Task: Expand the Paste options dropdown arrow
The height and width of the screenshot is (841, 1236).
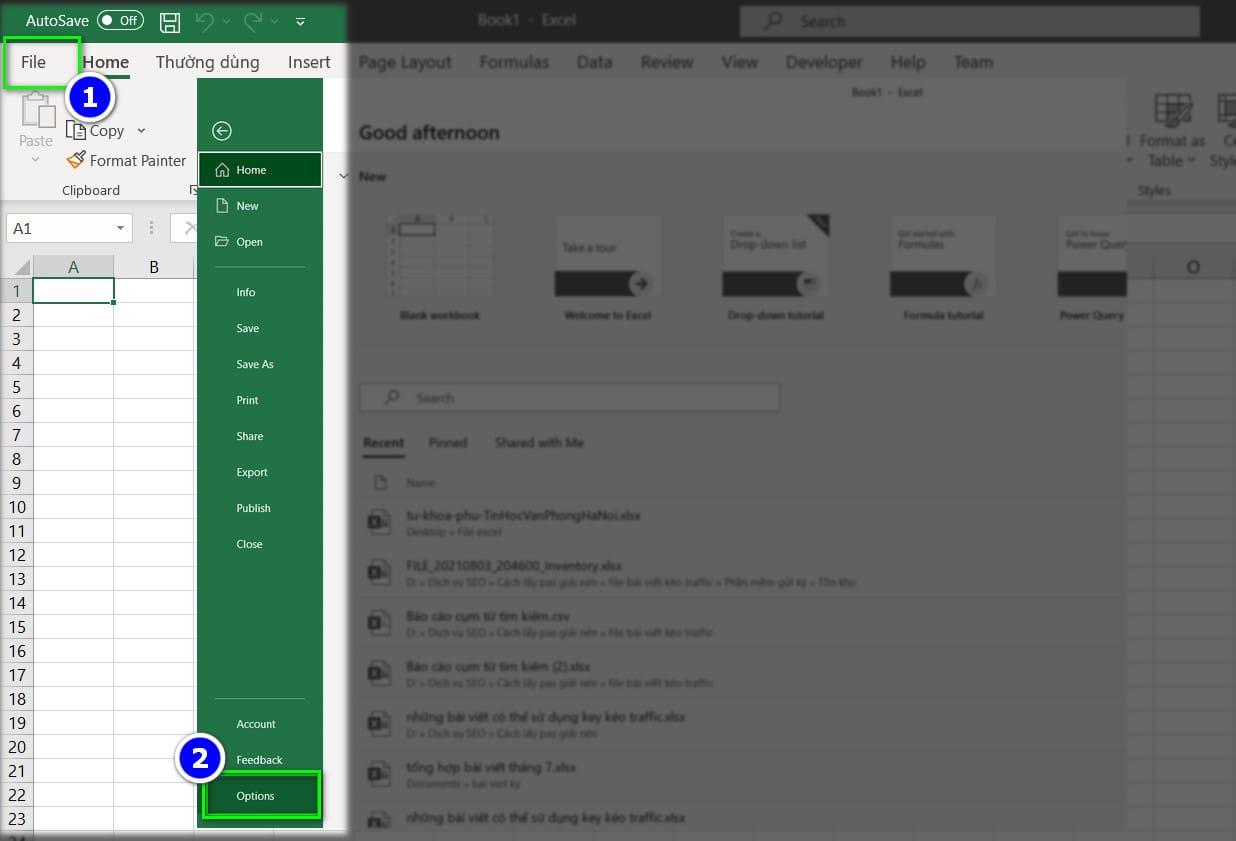Action: coord(35,160)
